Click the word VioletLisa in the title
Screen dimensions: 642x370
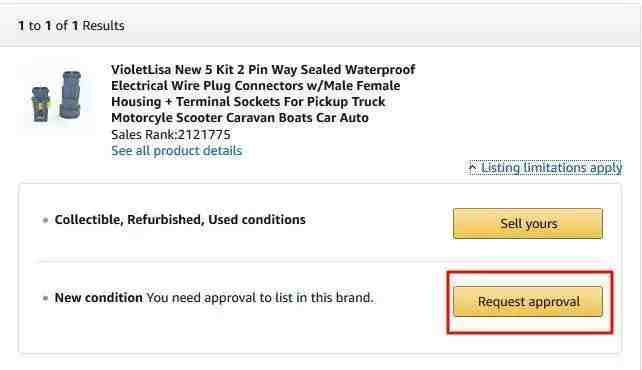tap(141, 70)
